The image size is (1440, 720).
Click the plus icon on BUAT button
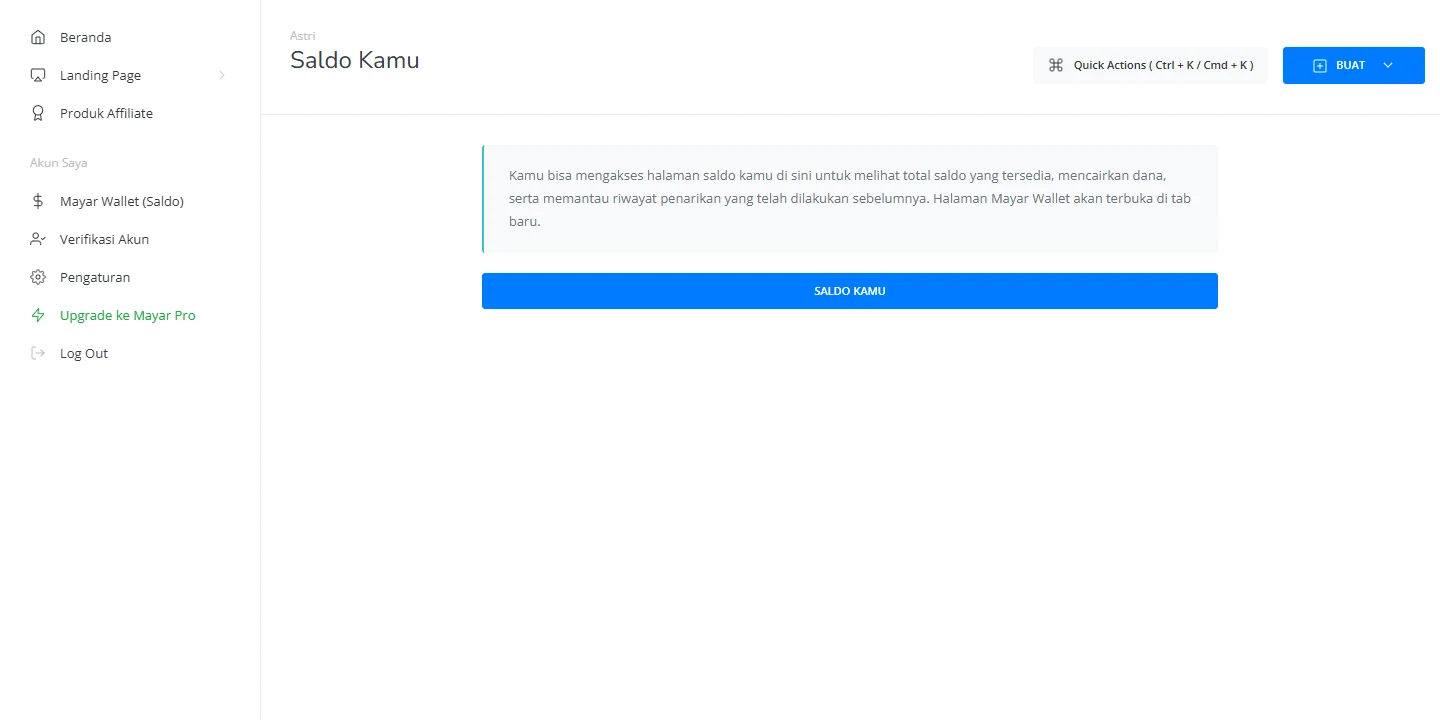click(x=1320, y=65)
